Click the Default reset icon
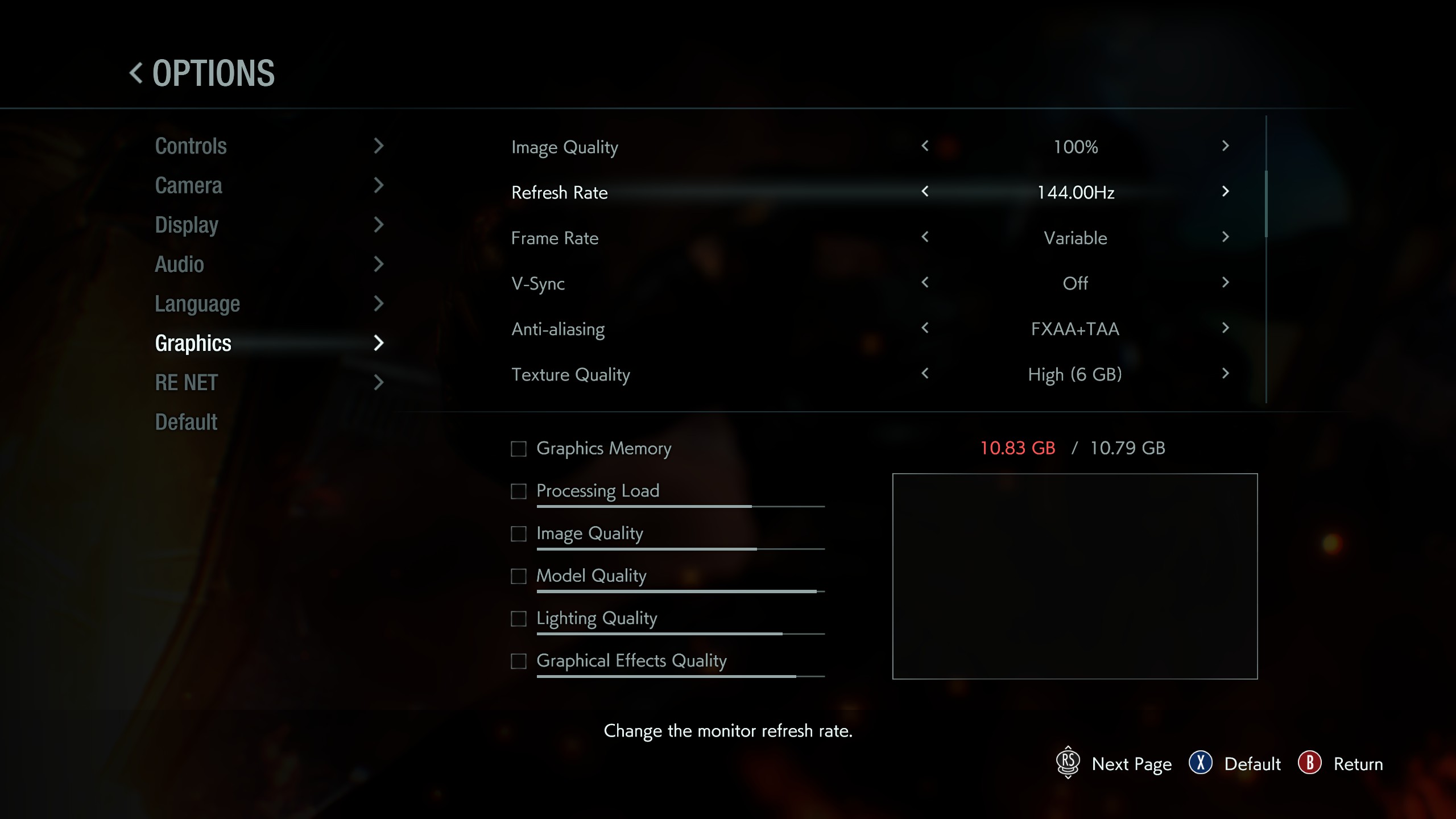 (1201, 764)
